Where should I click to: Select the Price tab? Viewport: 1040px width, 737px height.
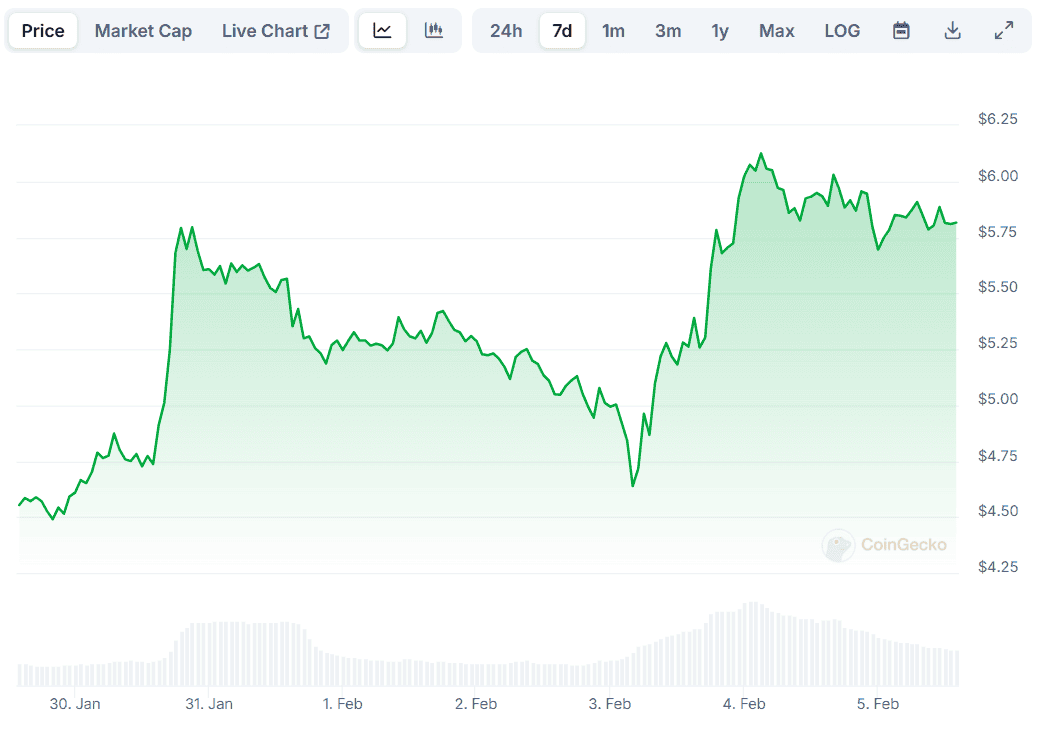[43, 31]
